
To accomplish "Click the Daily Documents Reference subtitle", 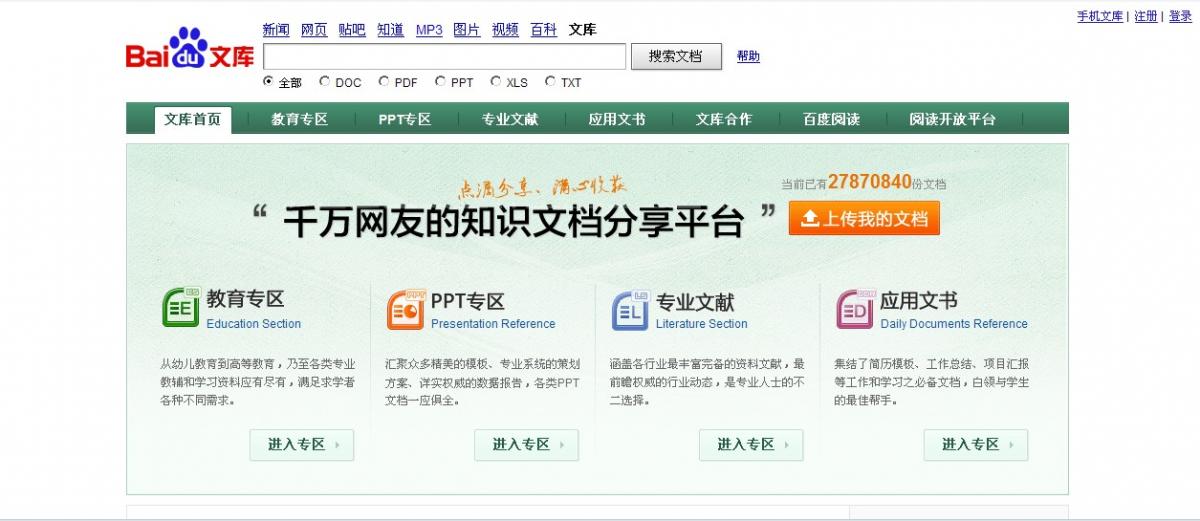I will click(954, 324).
